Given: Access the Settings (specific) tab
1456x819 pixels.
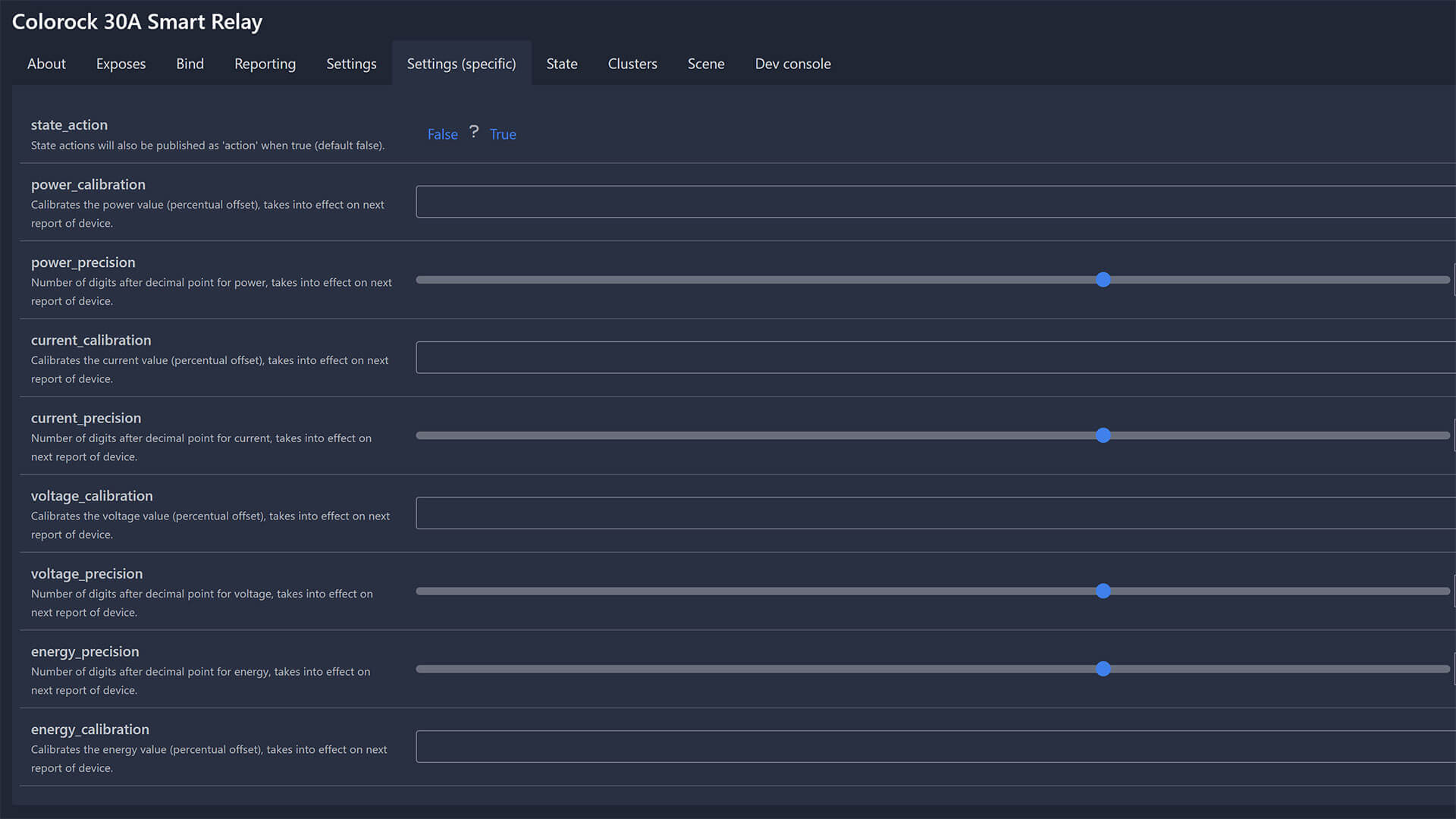Looking at the screenshot, I should pos(461,62).
